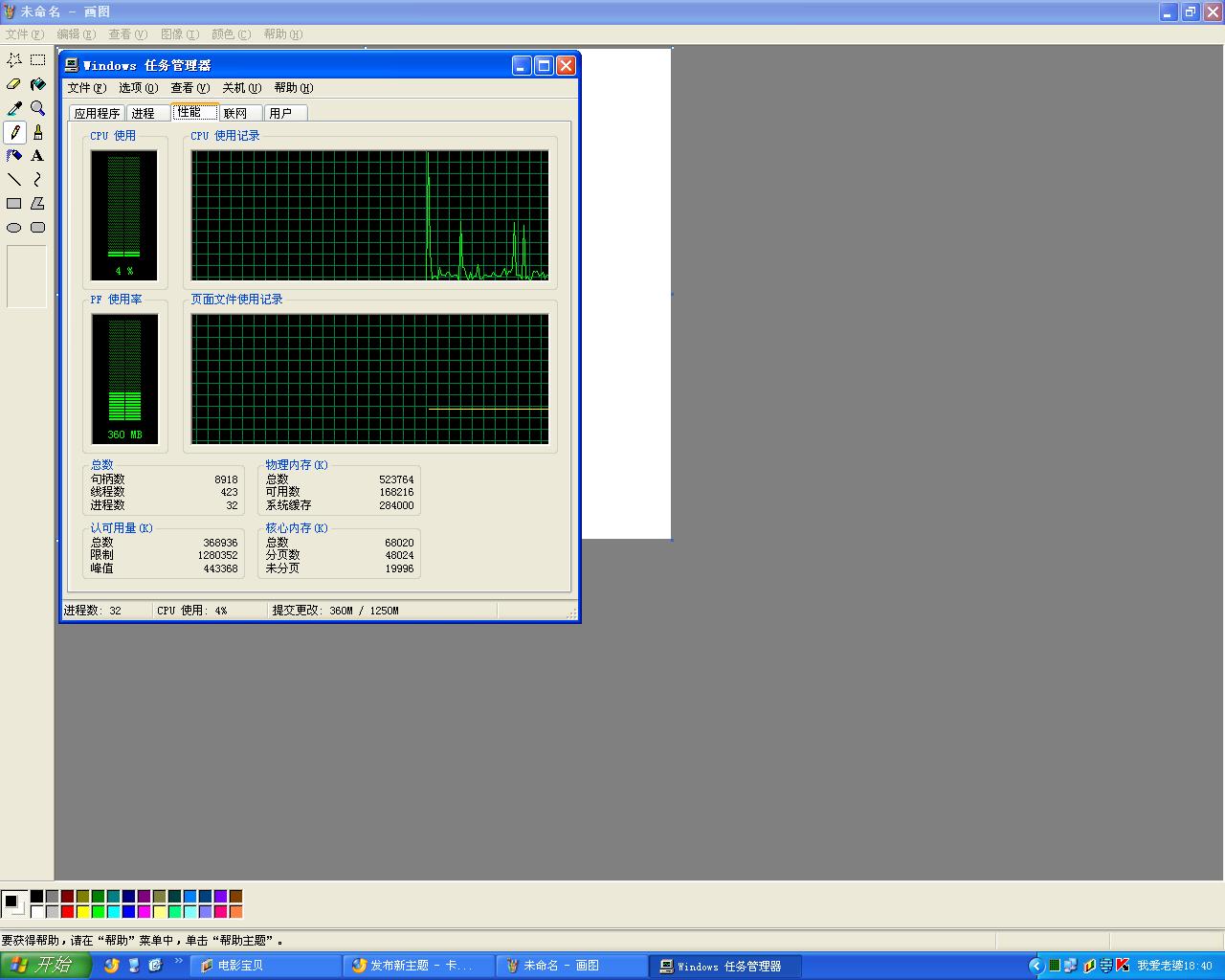The width and height of the screenshot is (1225, 980).
Task: Click status bar text 提交更改: 360M / 1250M
Action: (x=335, y=611)
